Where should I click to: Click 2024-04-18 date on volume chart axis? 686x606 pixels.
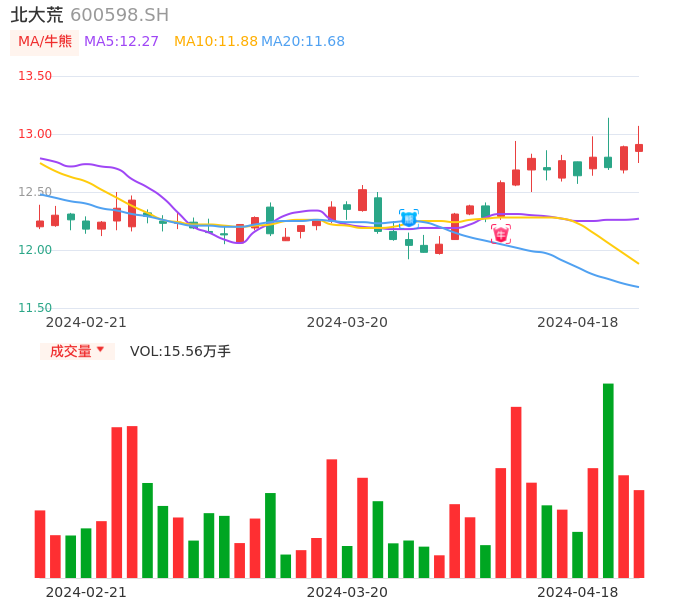(578, 592)
